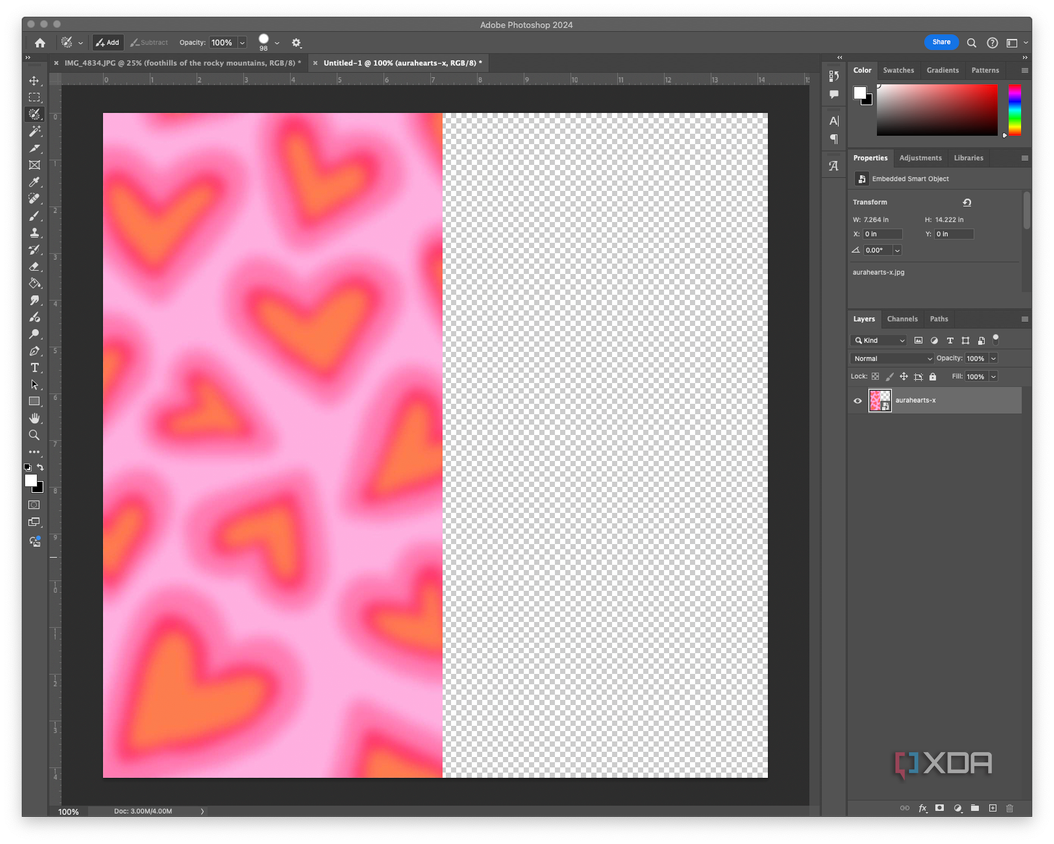Select the Rectangular Marquee tool
The image size is (1054, 844).
[34, 97]
